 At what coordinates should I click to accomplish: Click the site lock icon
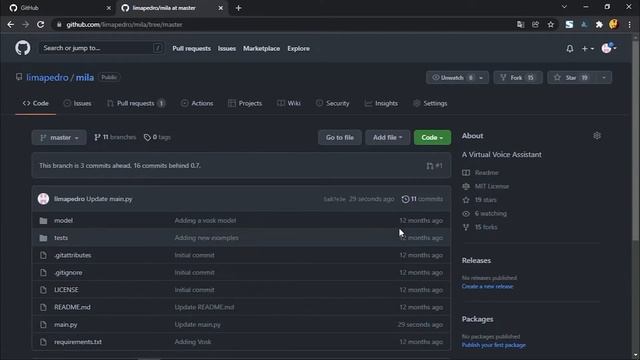59,24
